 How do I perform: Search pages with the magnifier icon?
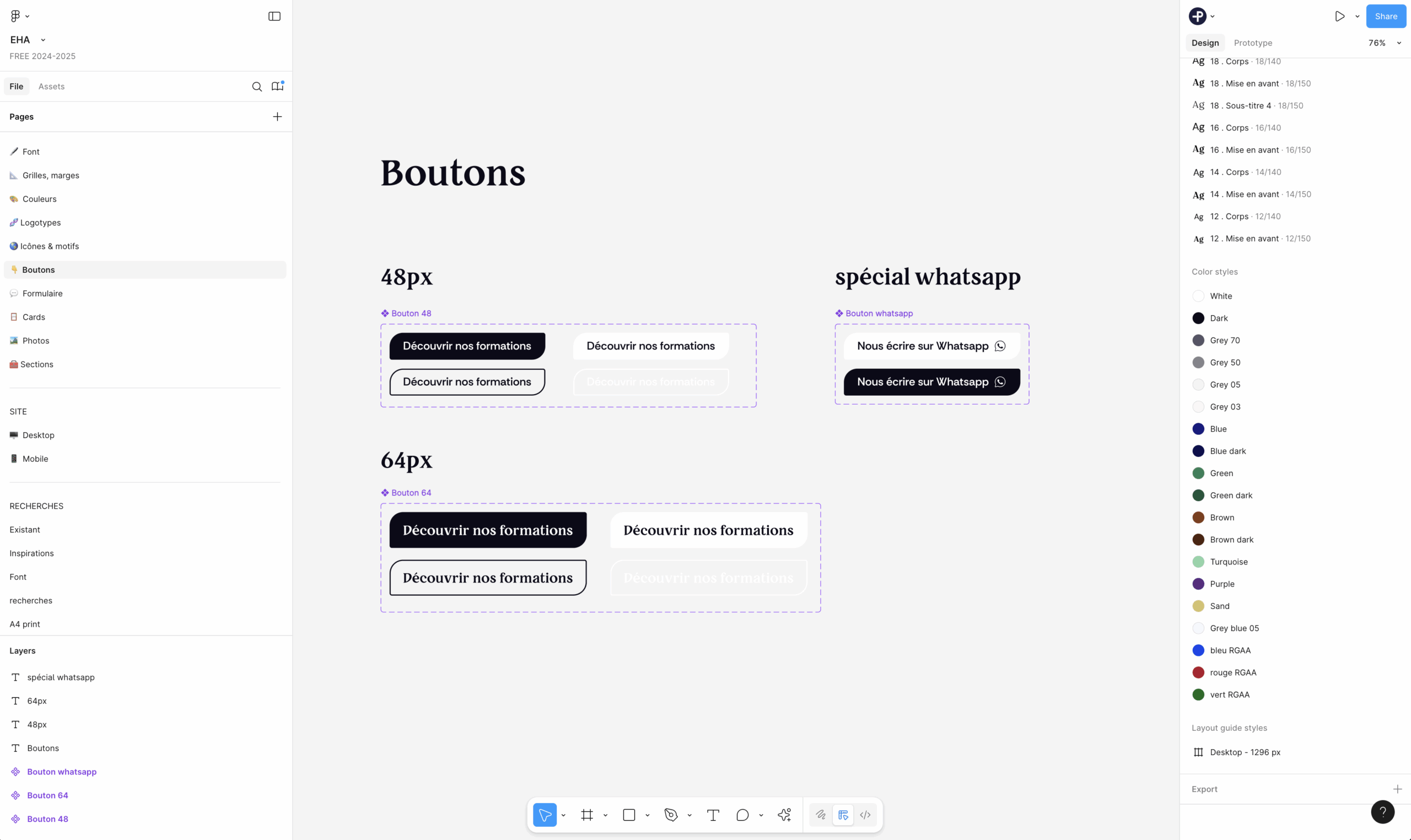tap(257, 86)
